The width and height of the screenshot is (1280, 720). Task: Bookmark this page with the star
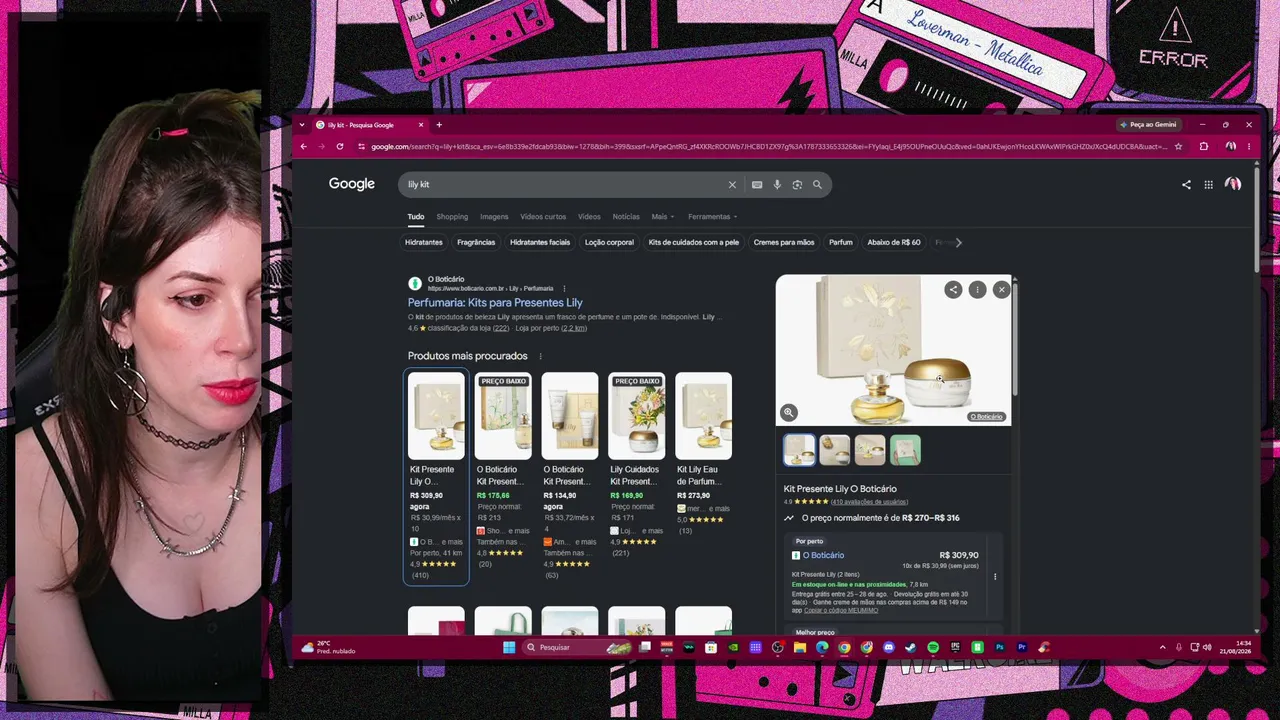pos(1178,147)
